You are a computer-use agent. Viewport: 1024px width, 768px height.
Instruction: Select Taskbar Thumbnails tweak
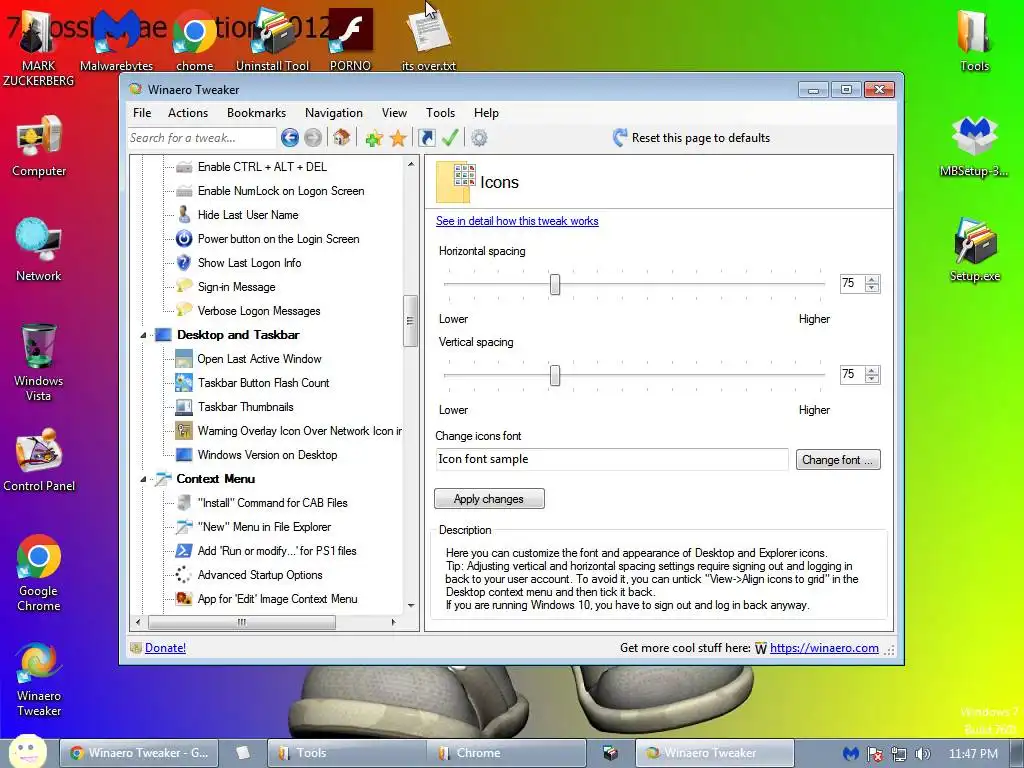[x=246, y=407]
